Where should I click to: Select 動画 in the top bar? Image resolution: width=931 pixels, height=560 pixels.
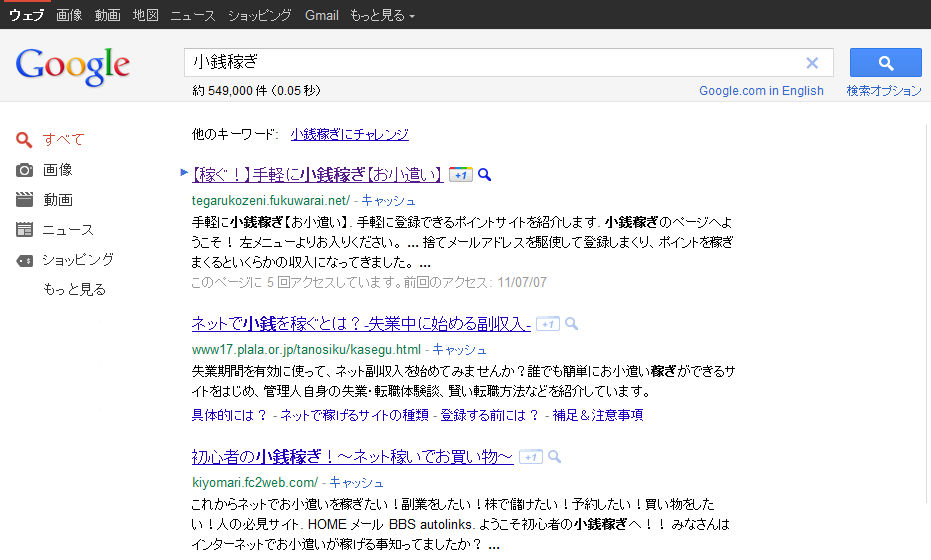pyautogui.click(x=107, y=15)
